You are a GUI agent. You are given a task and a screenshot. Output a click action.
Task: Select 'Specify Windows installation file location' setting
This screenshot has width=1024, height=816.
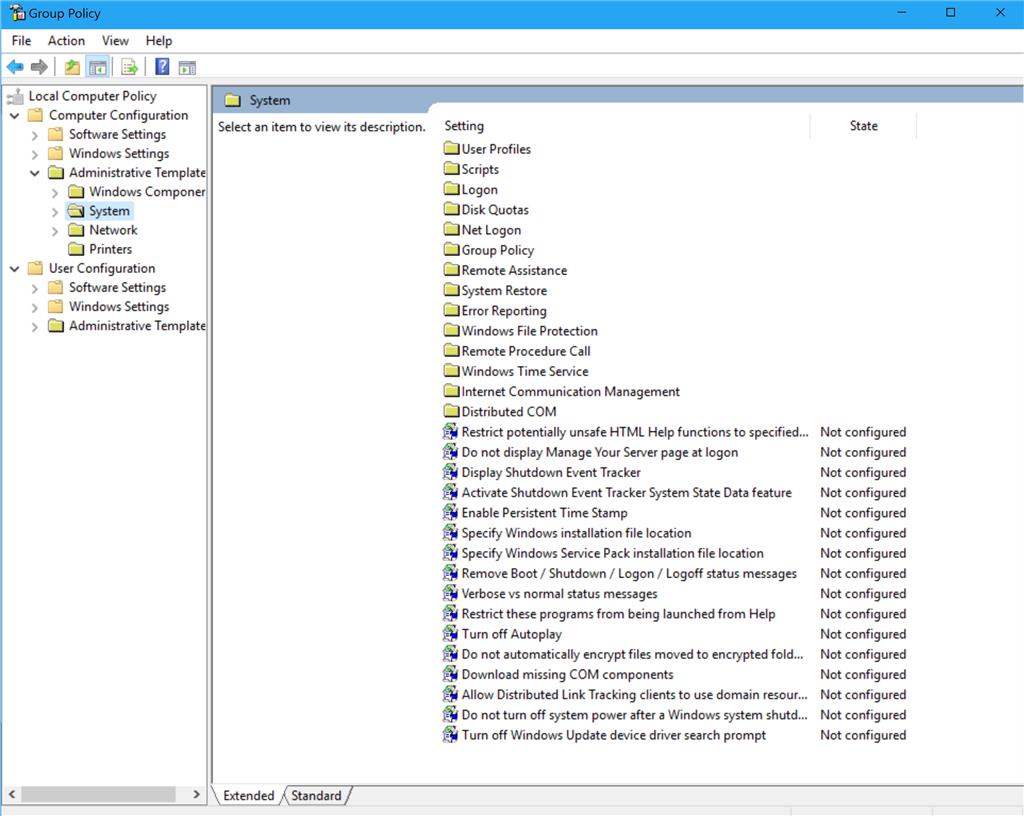pos(576,533)
